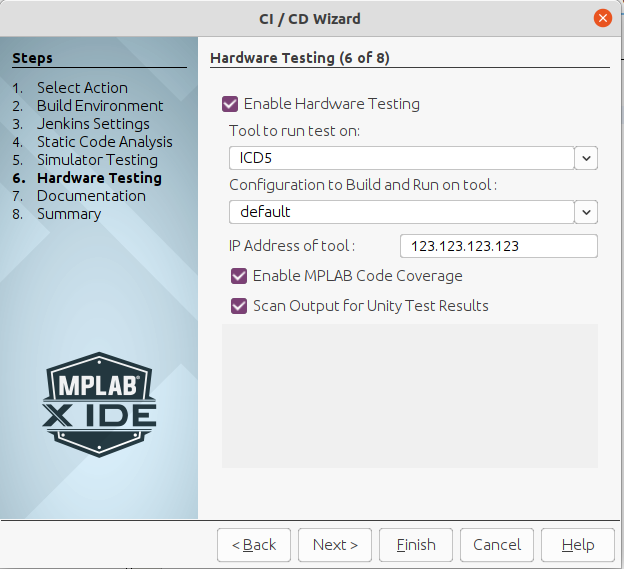Open the configuration dropdown arrow beside default
This screenshot has height=569, width=624.
(x=587, y=212)
